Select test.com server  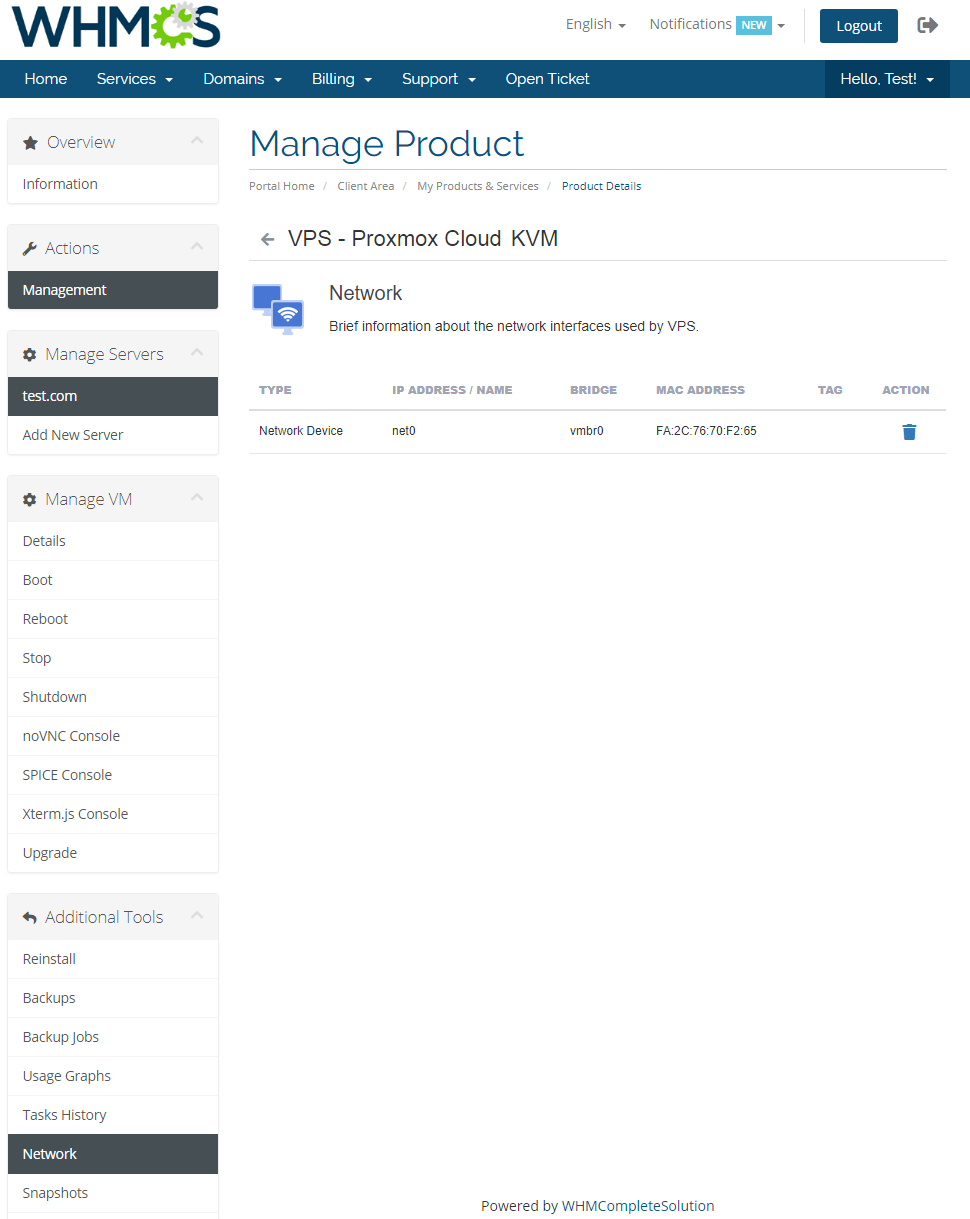click(113, 396)
